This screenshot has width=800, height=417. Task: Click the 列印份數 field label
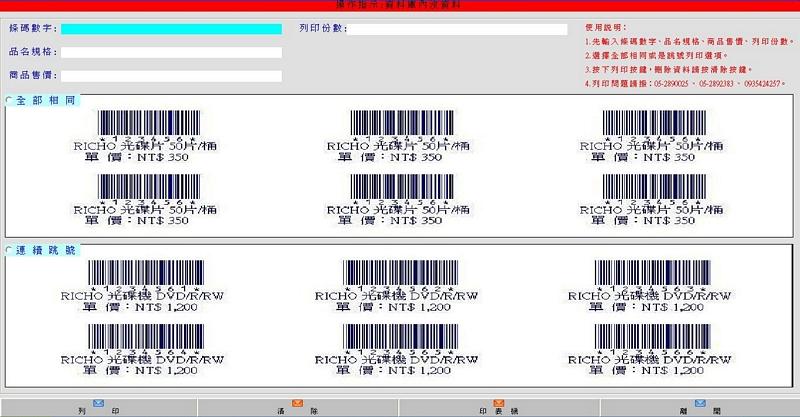[323, 29]
